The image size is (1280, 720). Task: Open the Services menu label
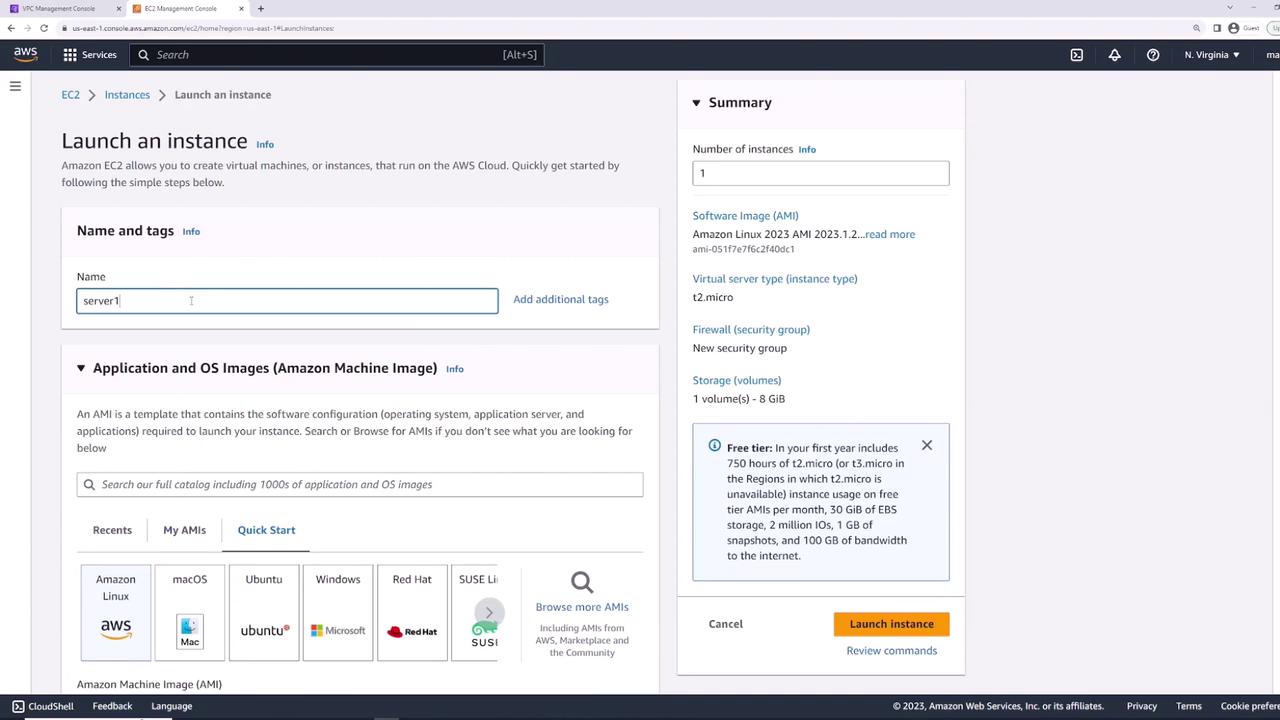click(x=99, y=55)
